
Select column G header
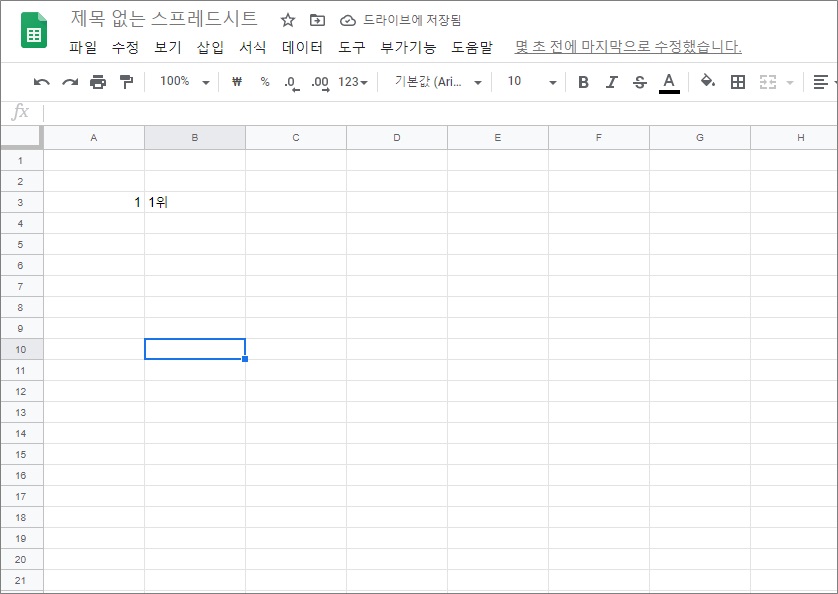coord(700,137)
